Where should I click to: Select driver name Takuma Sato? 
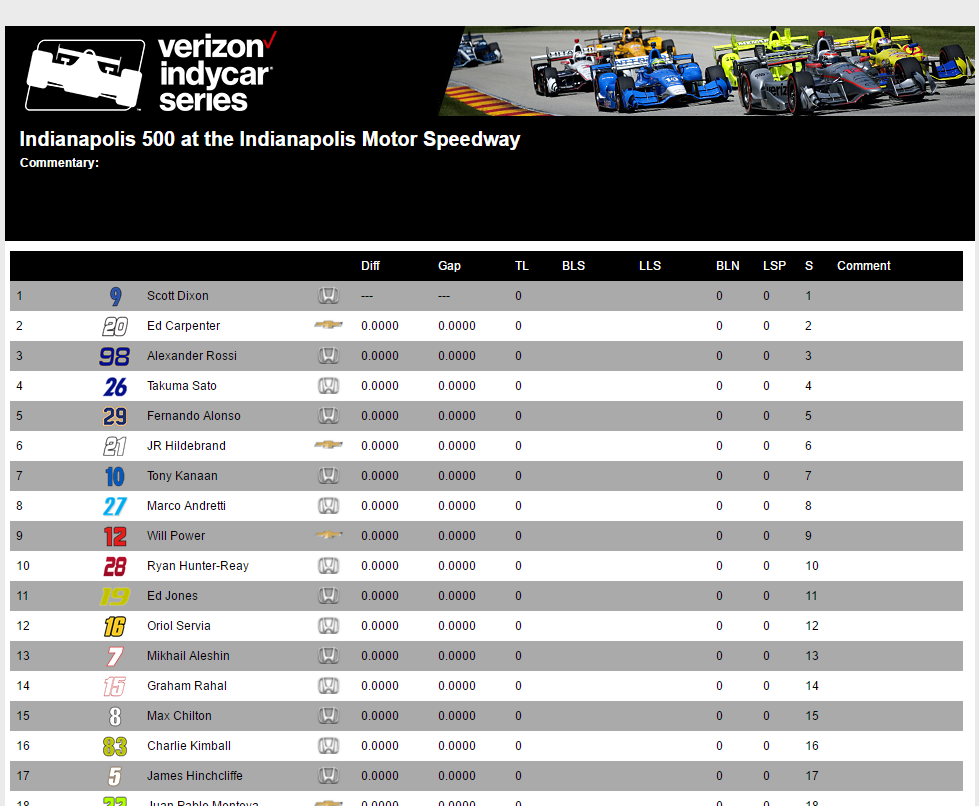(182, 386)
